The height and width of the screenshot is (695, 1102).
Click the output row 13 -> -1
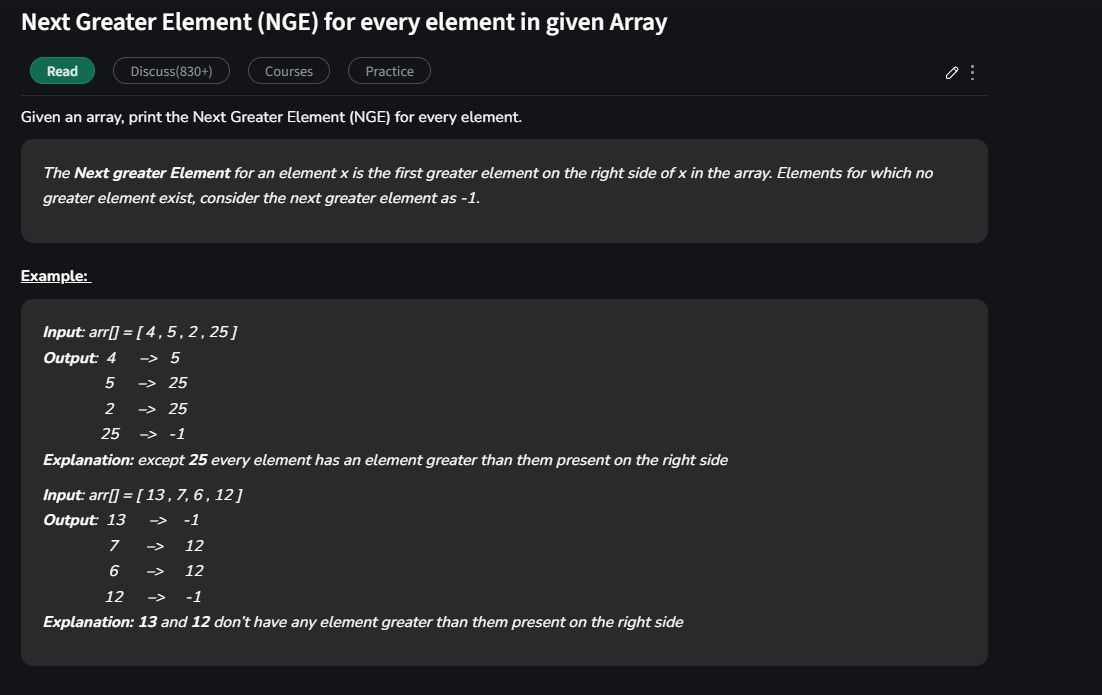tap(153, 520)
